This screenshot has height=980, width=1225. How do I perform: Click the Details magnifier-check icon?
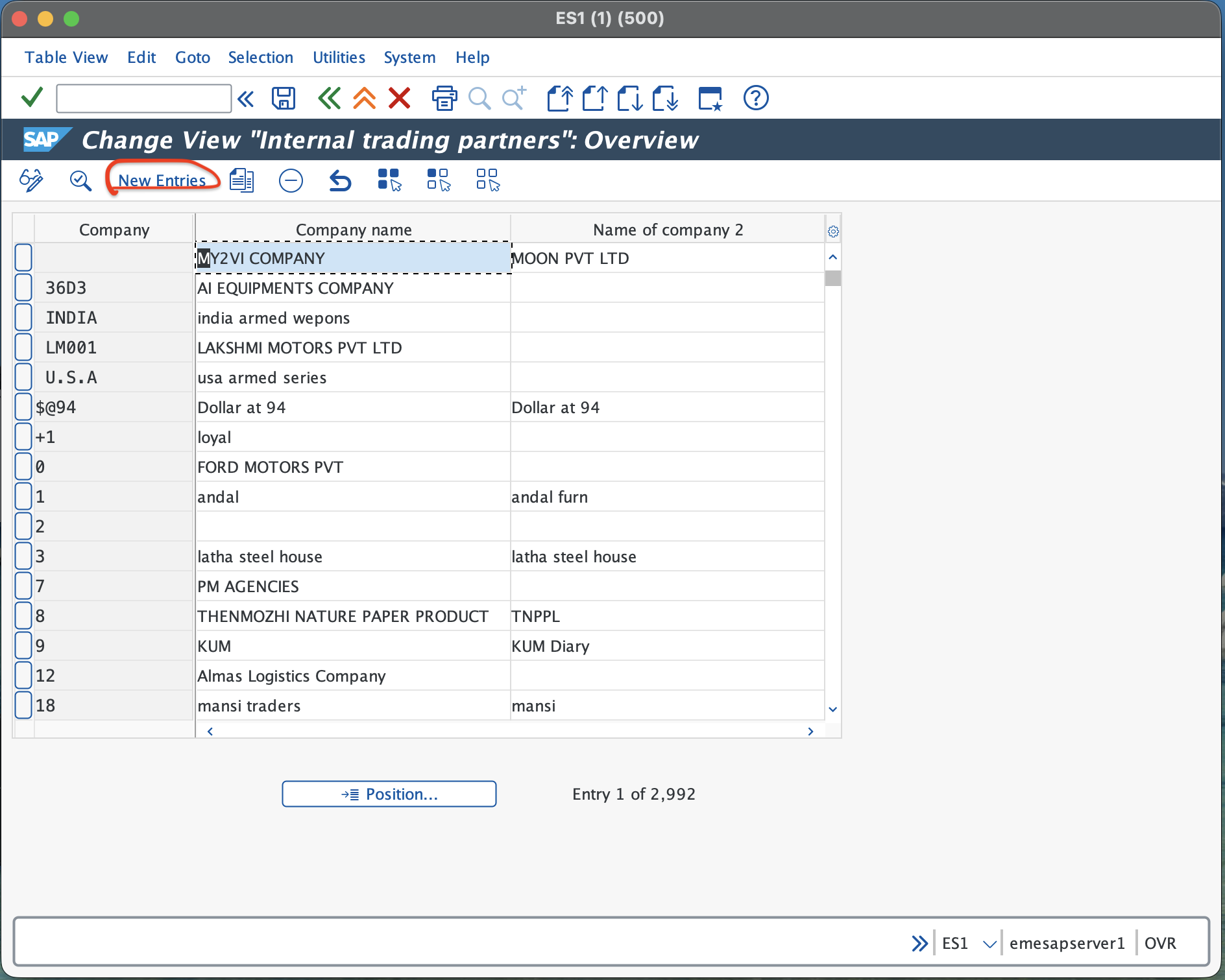click(x=80, y=180)
